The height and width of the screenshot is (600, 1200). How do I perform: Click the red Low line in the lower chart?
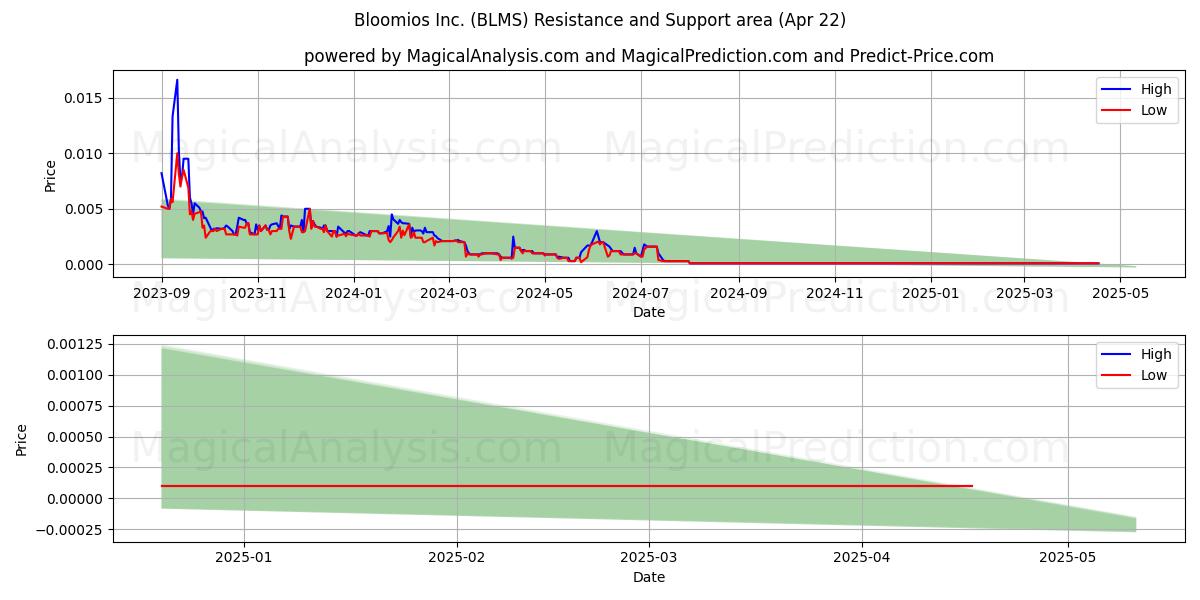coord(566,486)
